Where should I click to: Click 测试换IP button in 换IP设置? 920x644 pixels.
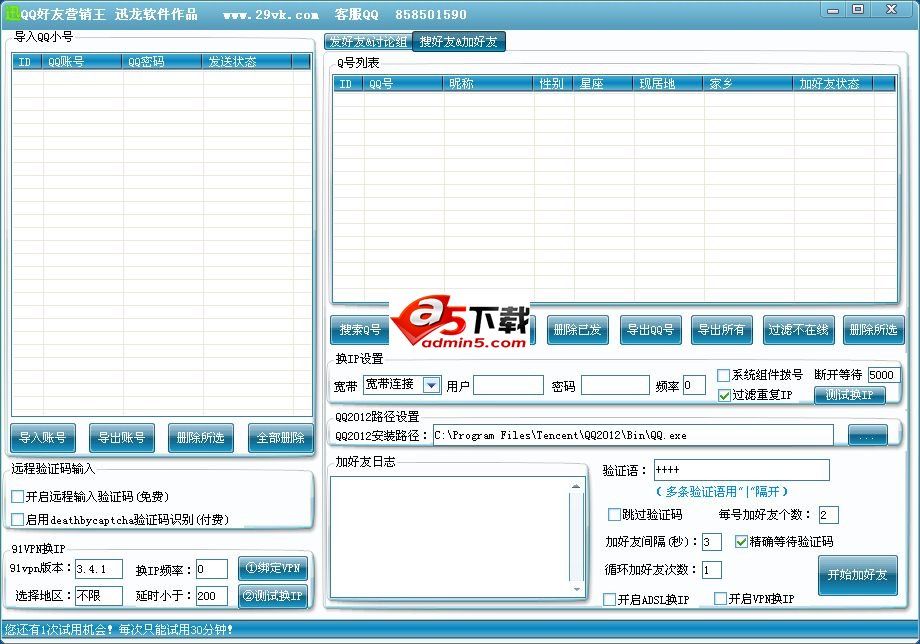pos(849,395)
